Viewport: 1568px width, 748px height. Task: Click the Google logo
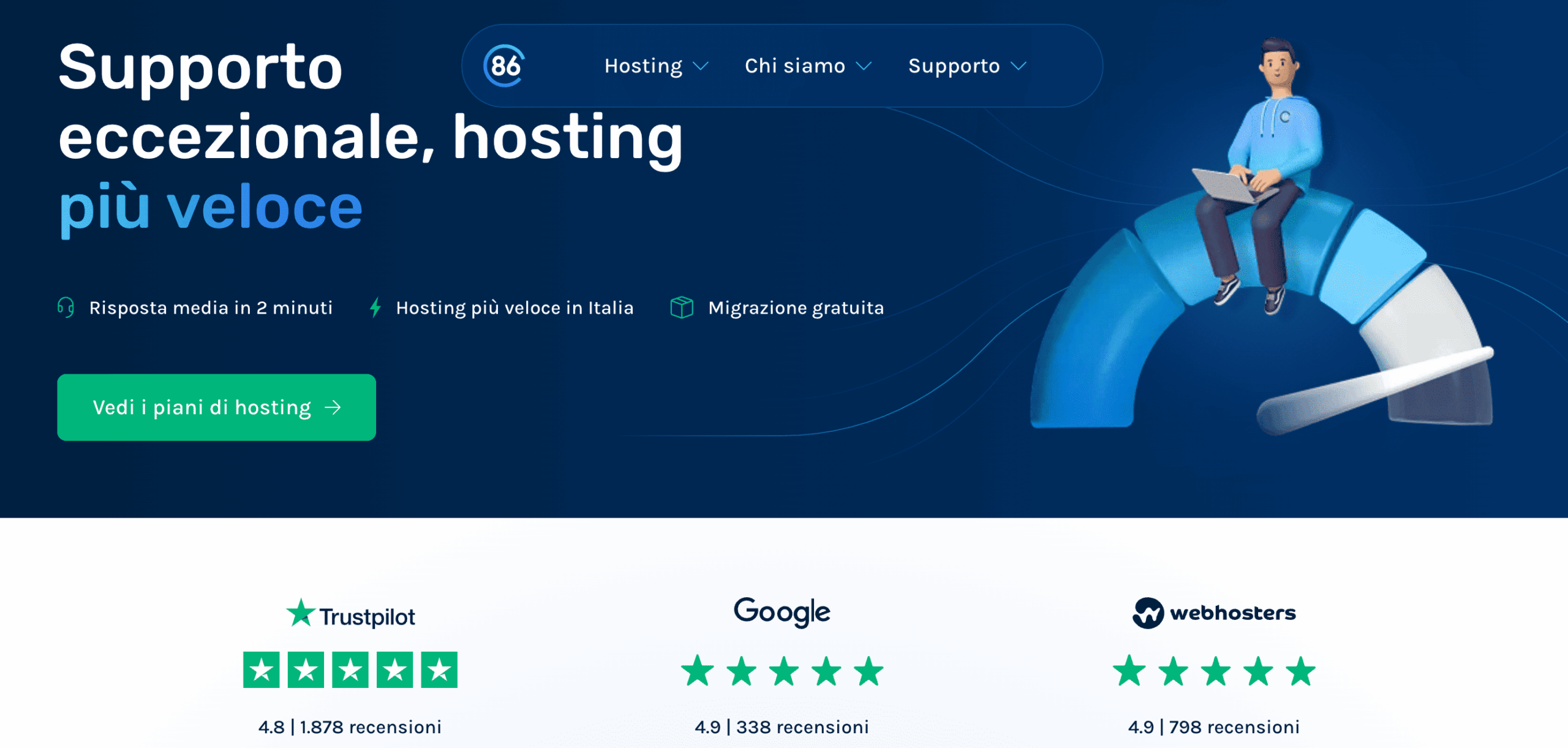point(782,612)
